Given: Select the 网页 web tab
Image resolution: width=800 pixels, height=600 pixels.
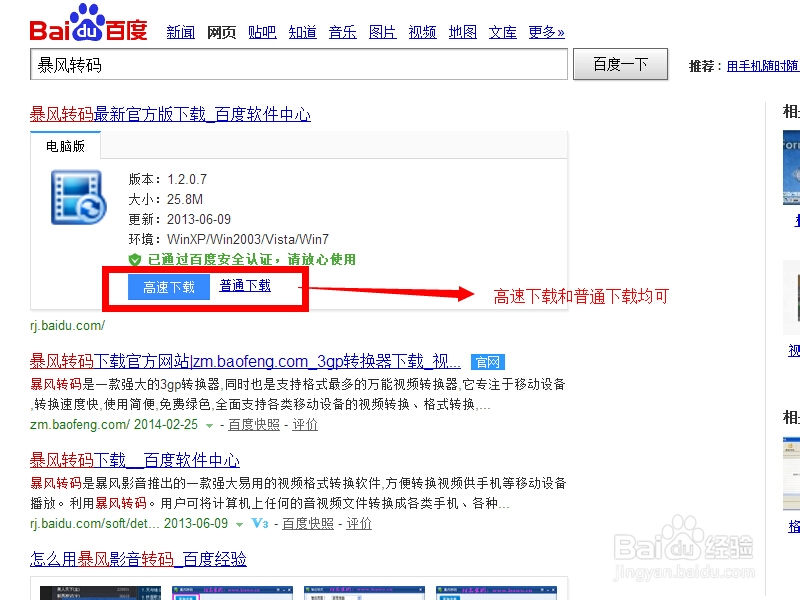Looking at the screenshot, I should [221, 32].
